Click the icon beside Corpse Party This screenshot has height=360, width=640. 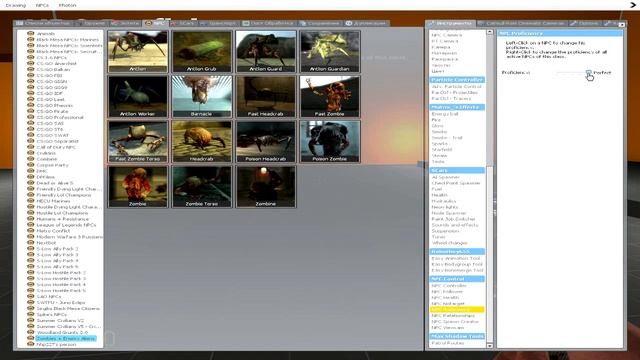pos(31,165)
